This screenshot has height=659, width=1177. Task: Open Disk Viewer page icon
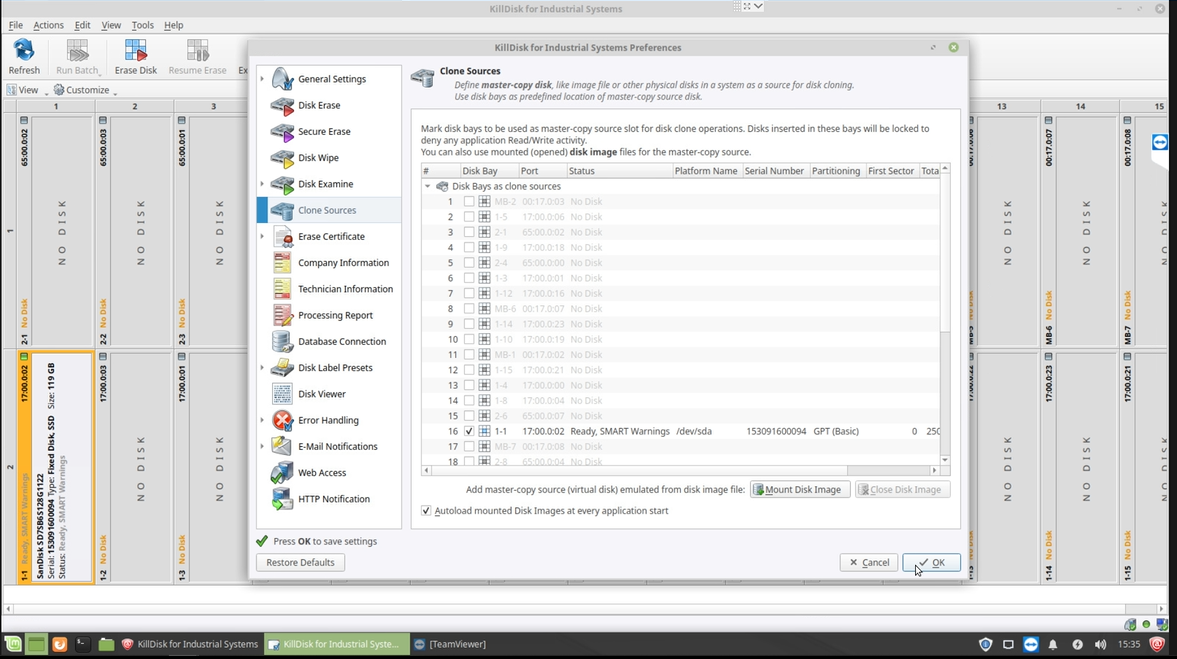coord(282,394)
